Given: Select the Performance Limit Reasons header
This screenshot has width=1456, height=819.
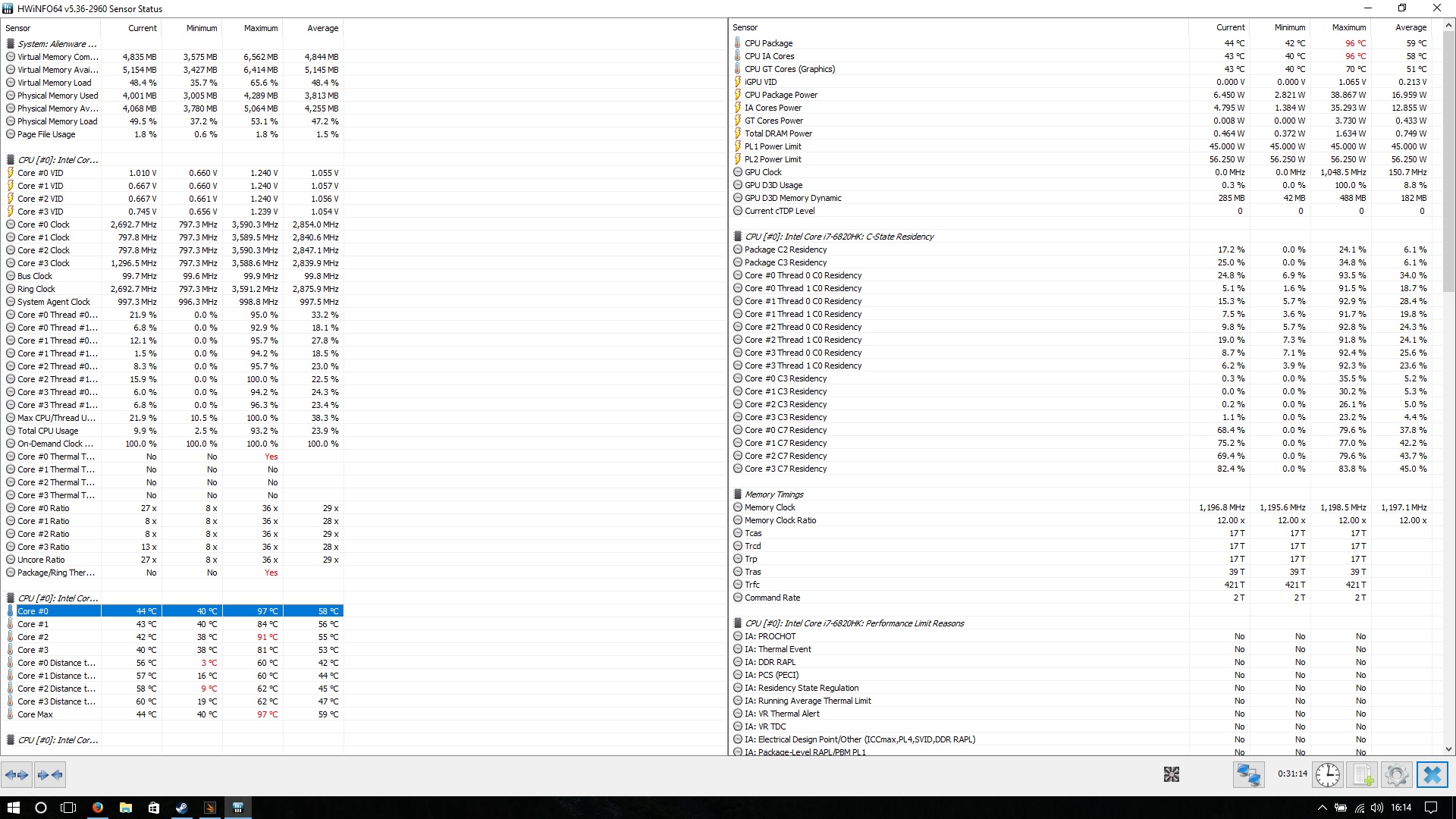Looking at the screenshot, I should [x=854, y=623].
